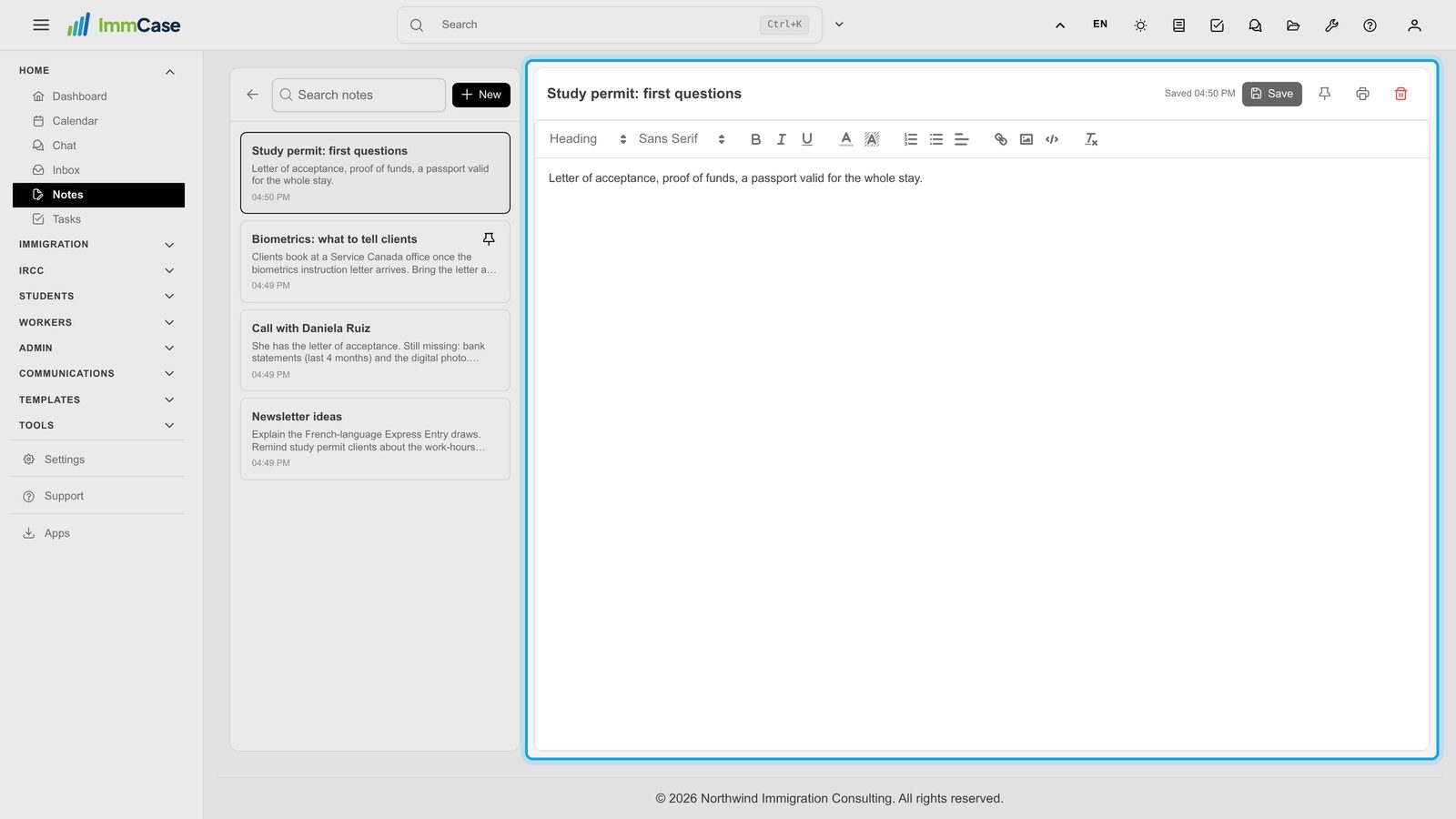
Task: Switch the light/dark theme sun icon
Action: pos(1140,25)
